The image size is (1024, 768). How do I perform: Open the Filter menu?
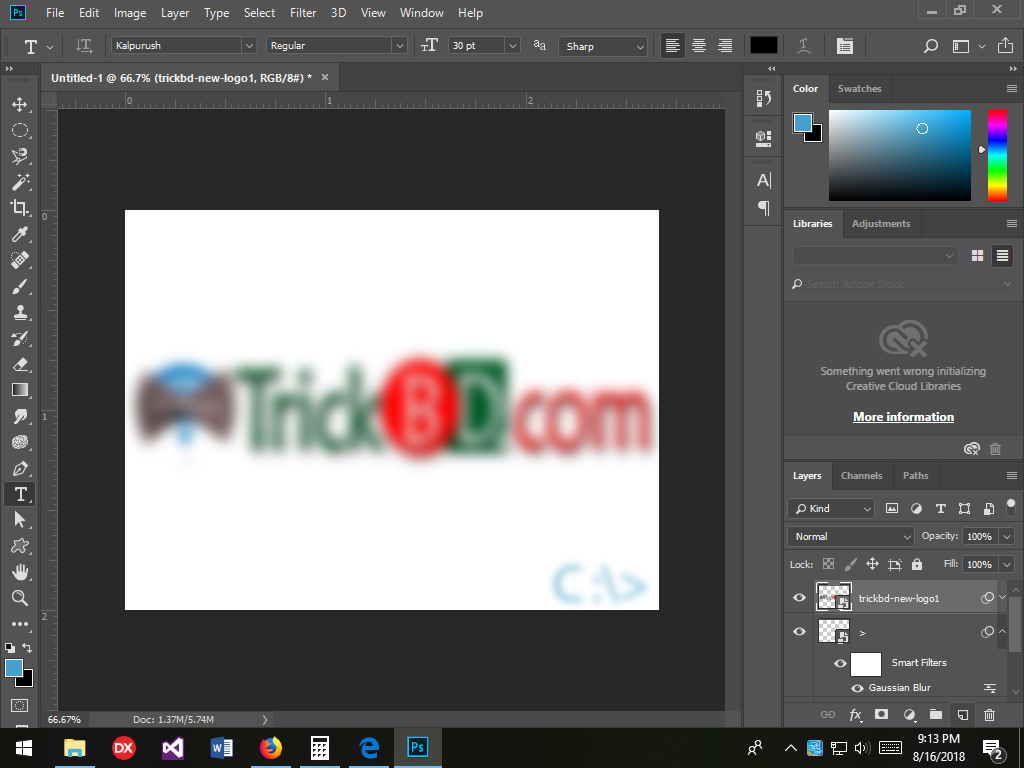click(303, 13)
